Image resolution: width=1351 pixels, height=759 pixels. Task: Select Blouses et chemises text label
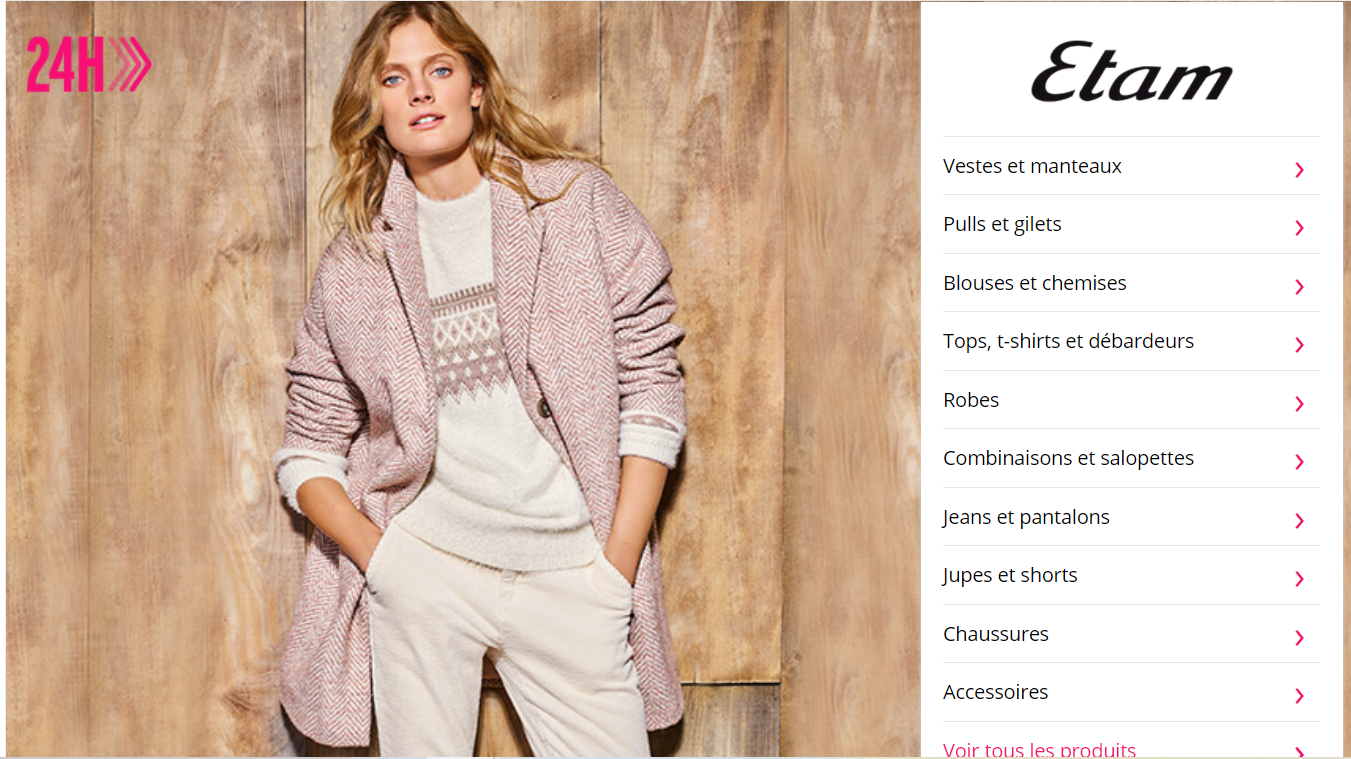(x=1034, y=283)
